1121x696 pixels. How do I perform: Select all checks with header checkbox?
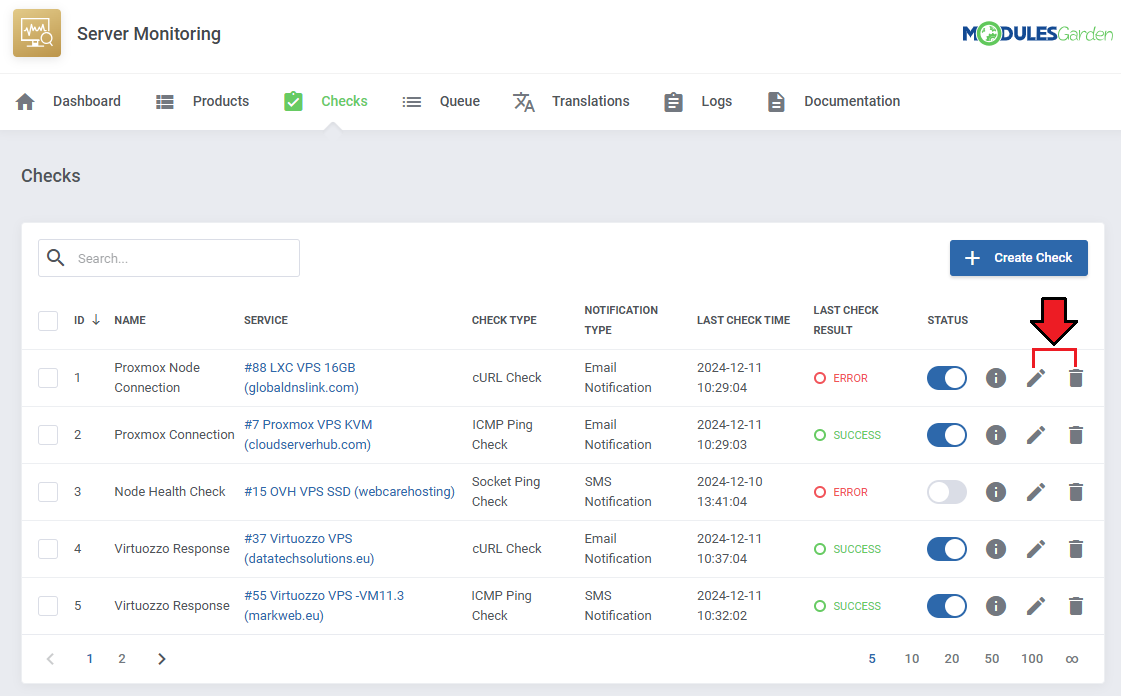(48, 321)
